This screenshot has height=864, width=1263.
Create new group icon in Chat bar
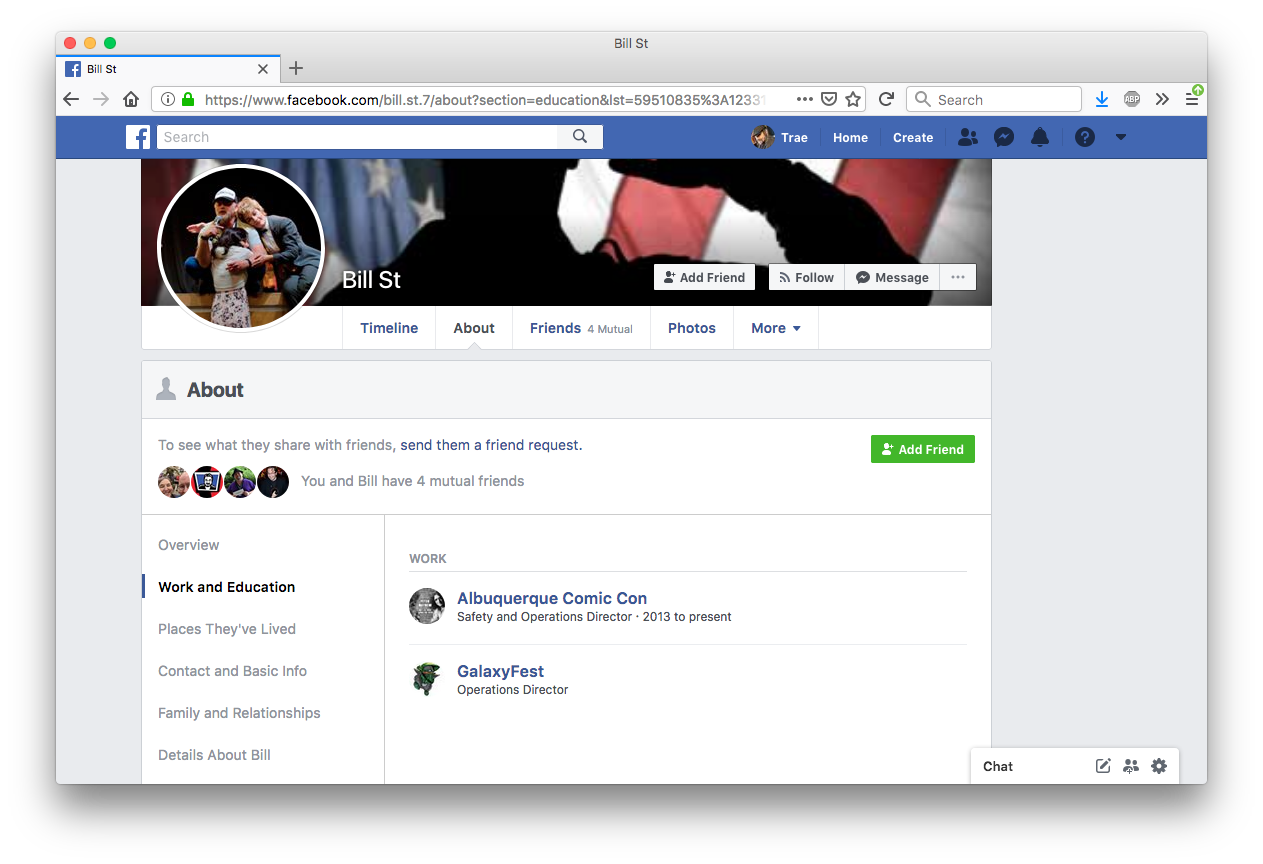tap(1131, 766)
